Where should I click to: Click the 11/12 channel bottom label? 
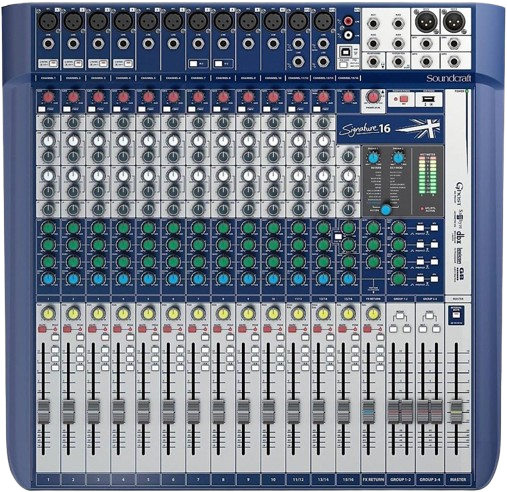[x=298, y=479]
